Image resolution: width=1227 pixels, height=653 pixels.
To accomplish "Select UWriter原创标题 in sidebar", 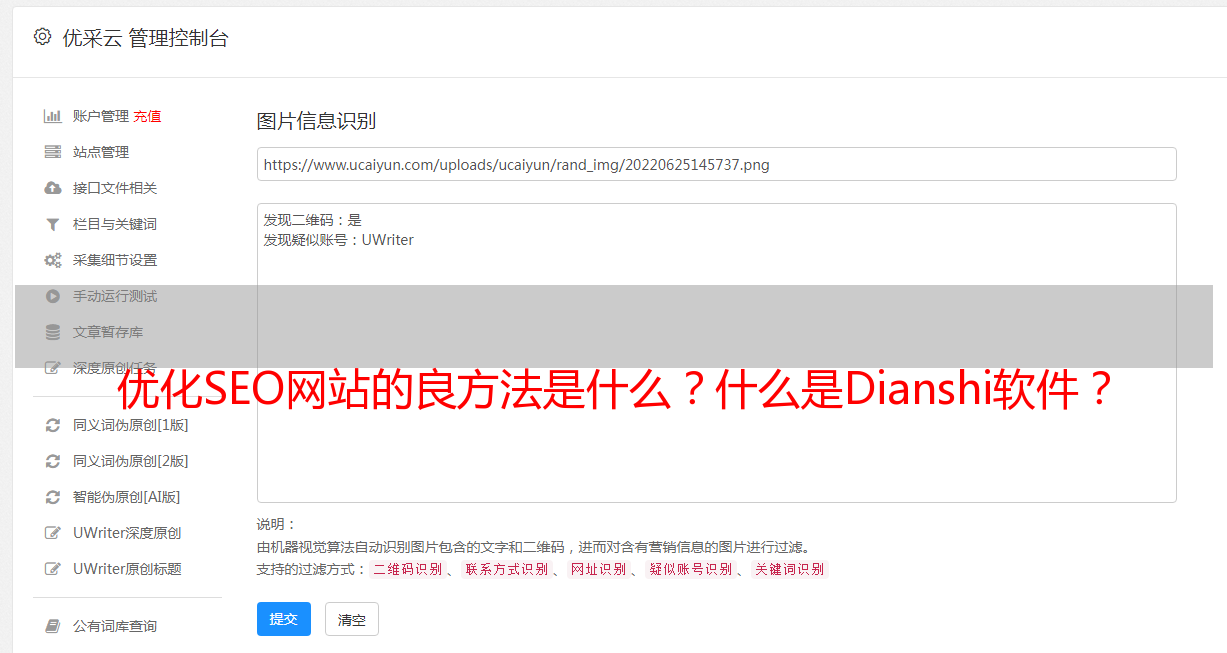I will pyautogui.click(x=127, y=569).
